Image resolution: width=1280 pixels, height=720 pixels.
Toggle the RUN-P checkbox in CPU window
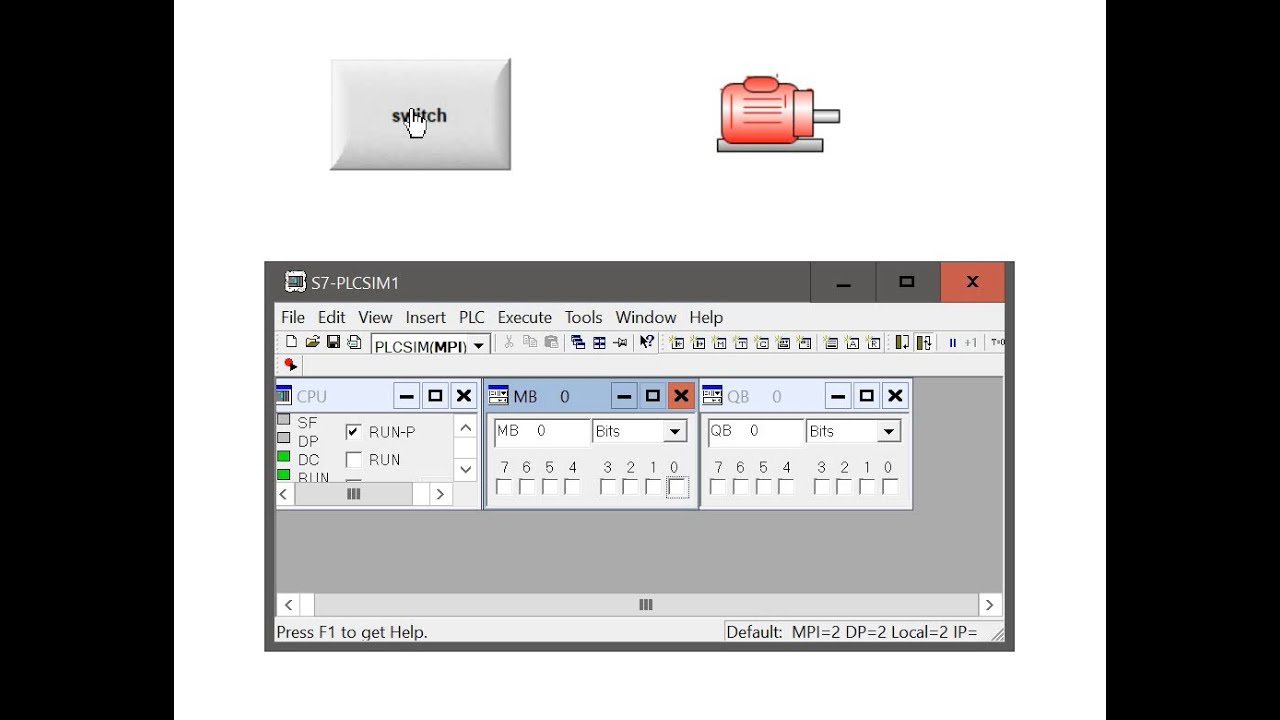(353, 432)
